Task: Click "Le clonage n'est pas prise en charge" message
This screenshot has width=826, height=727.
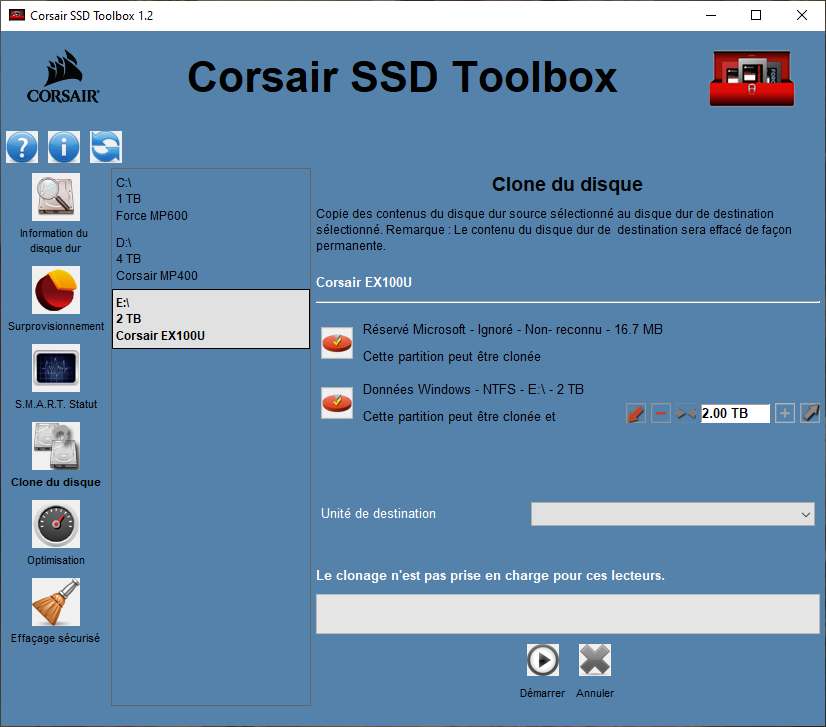Action: click(x=490, y=575)
